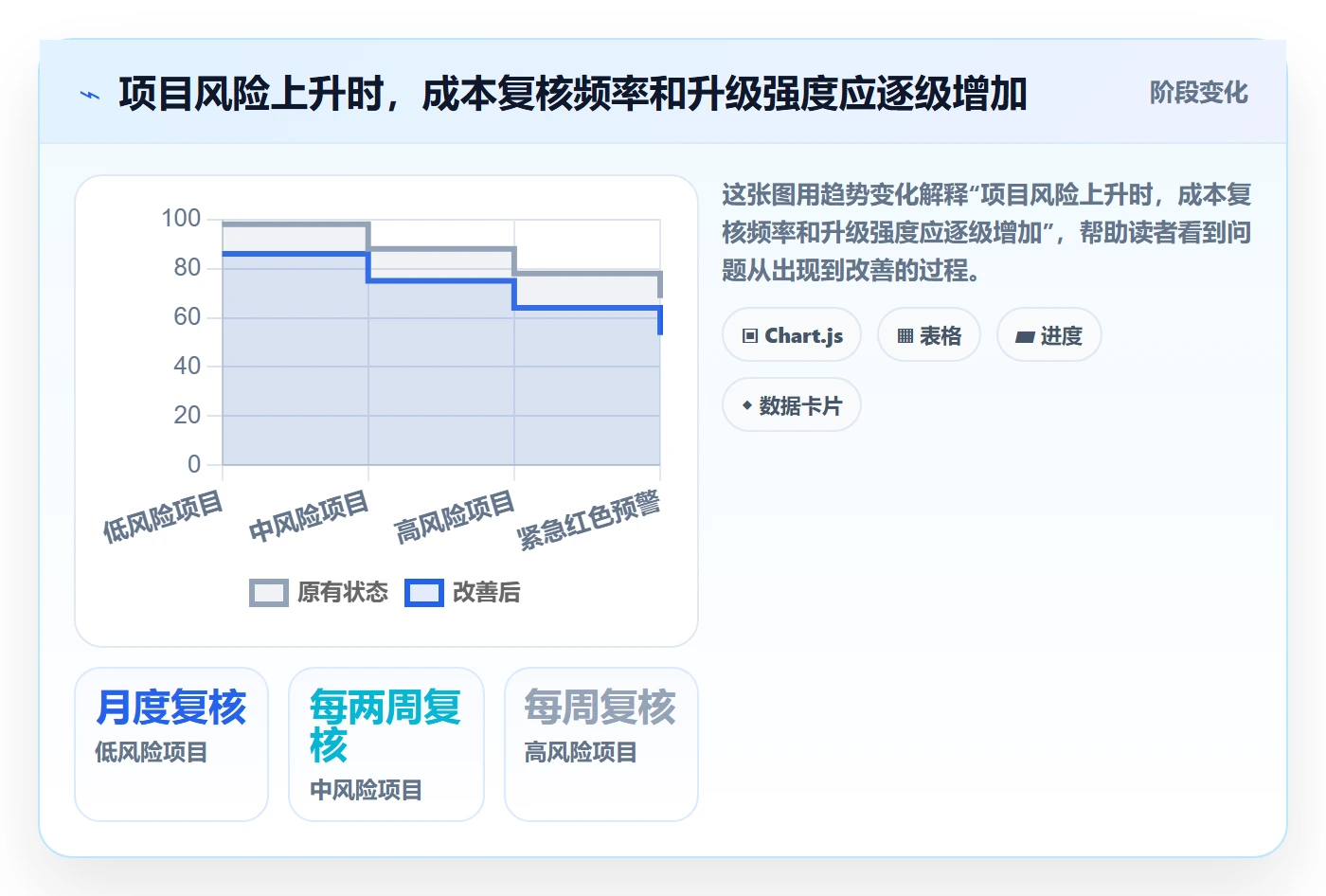Toggle the 改善后 legend series
Viewport: 1326px width, 896px height.
pos(462,592)
